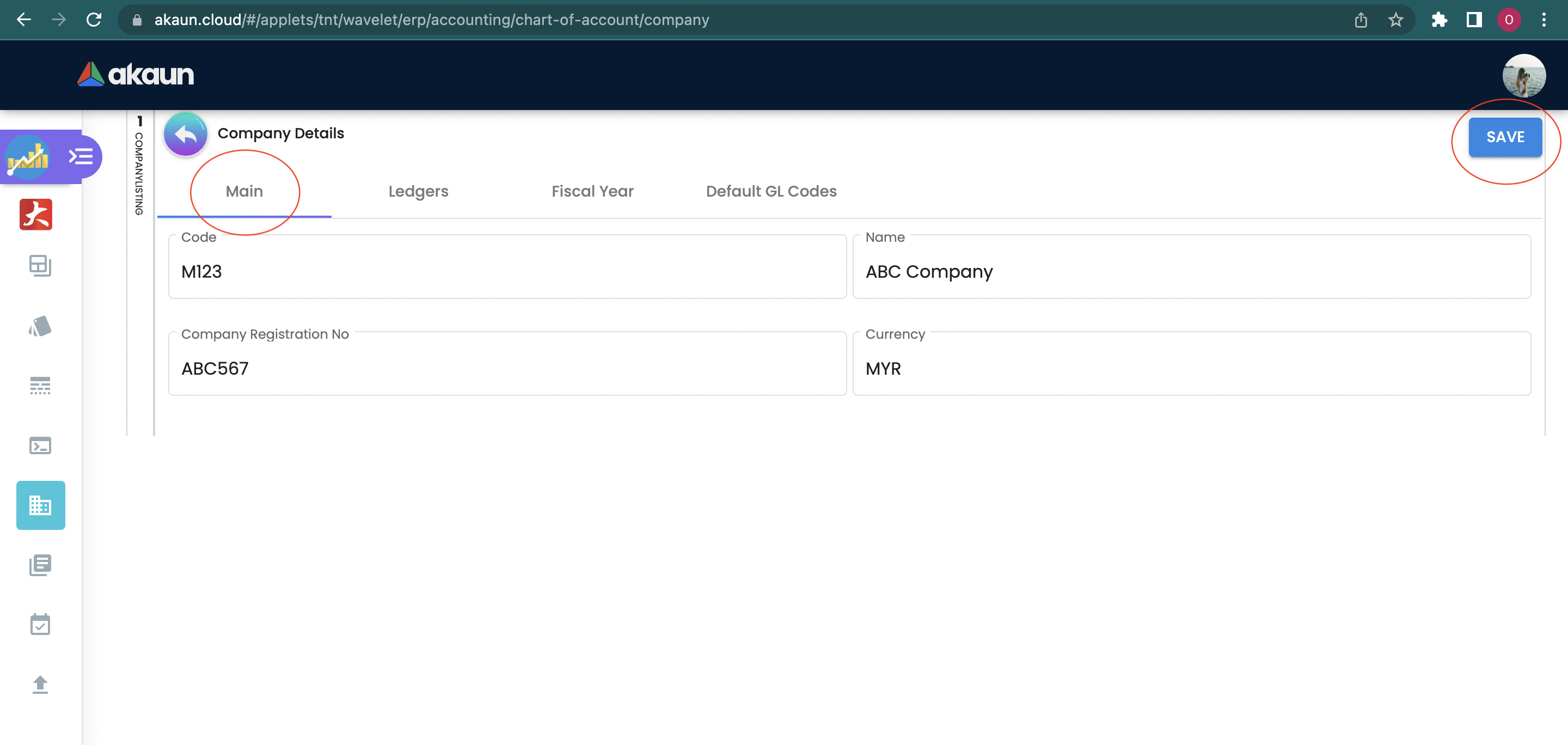Click the Company Registration No field
This screenshot has width=1568, height=745.
coord(506,368)
